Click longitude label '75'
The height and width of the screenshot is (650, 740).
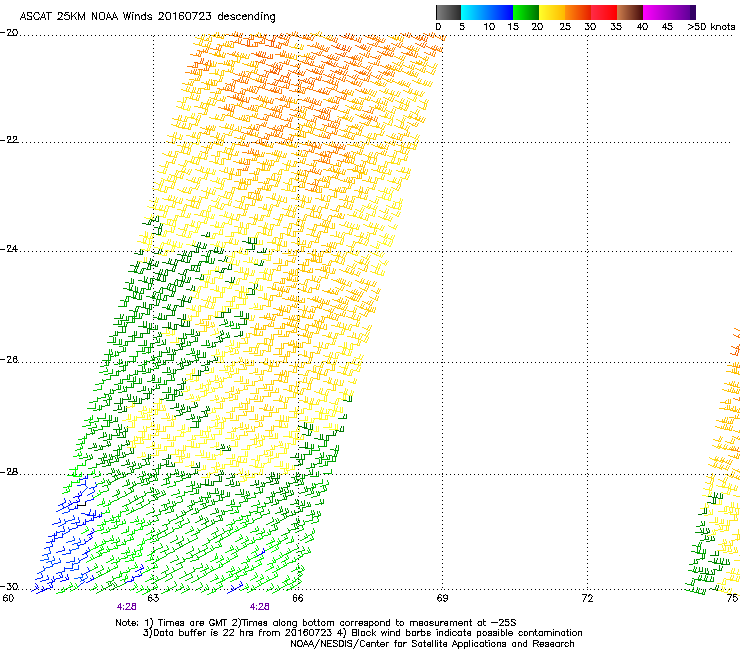coord(732,599)
